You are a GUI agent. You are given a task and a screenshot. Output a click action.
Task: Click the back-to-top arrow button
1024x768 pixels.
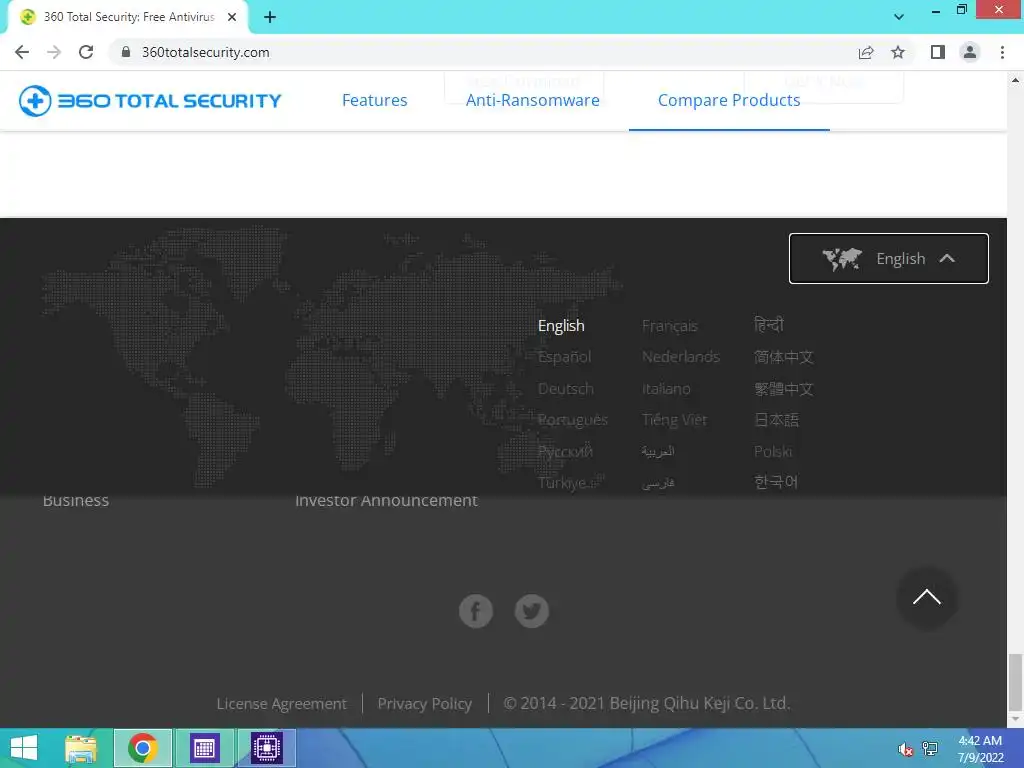927,598
